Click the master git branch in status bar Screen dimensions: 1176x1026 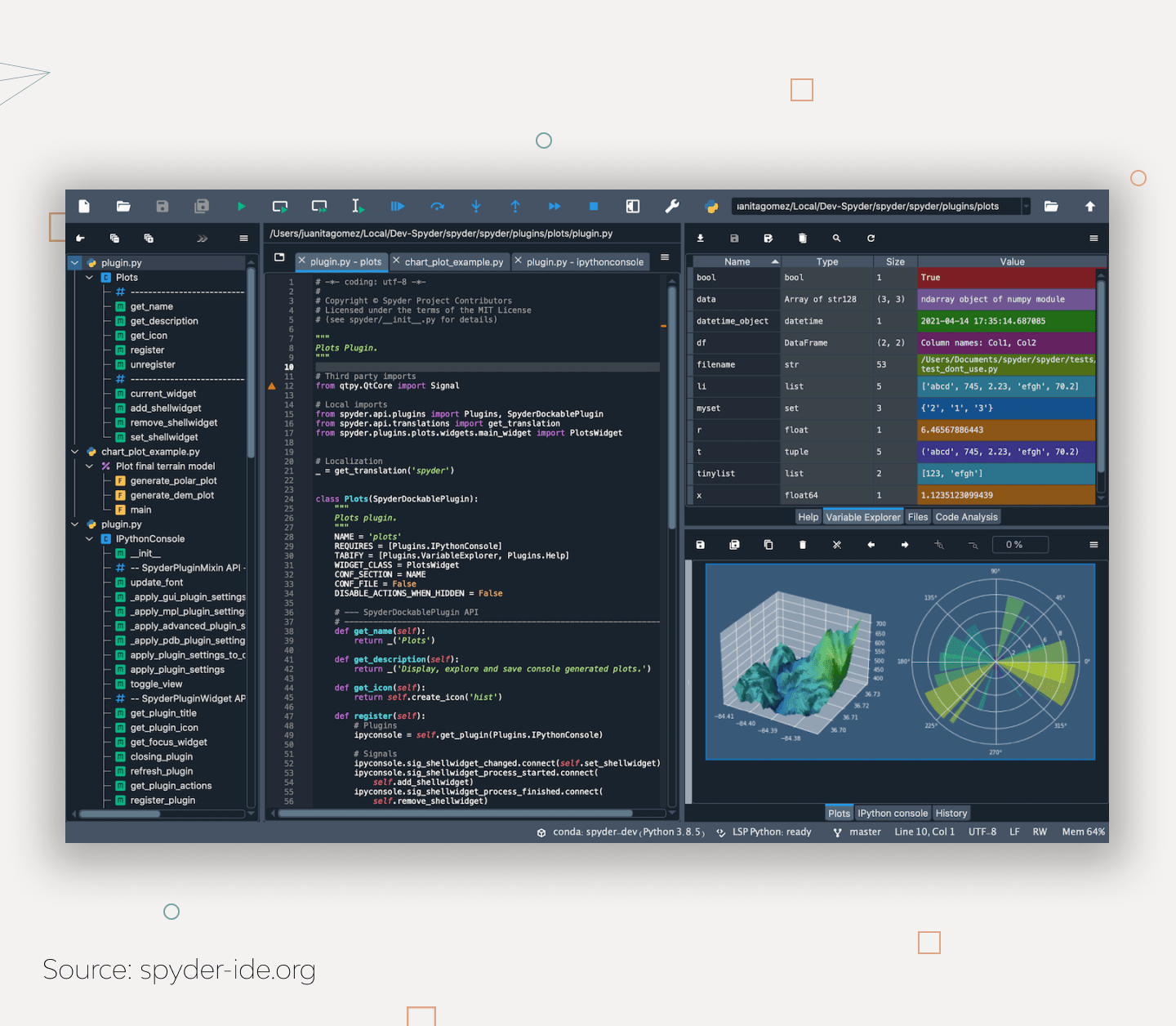pos(864,832)
